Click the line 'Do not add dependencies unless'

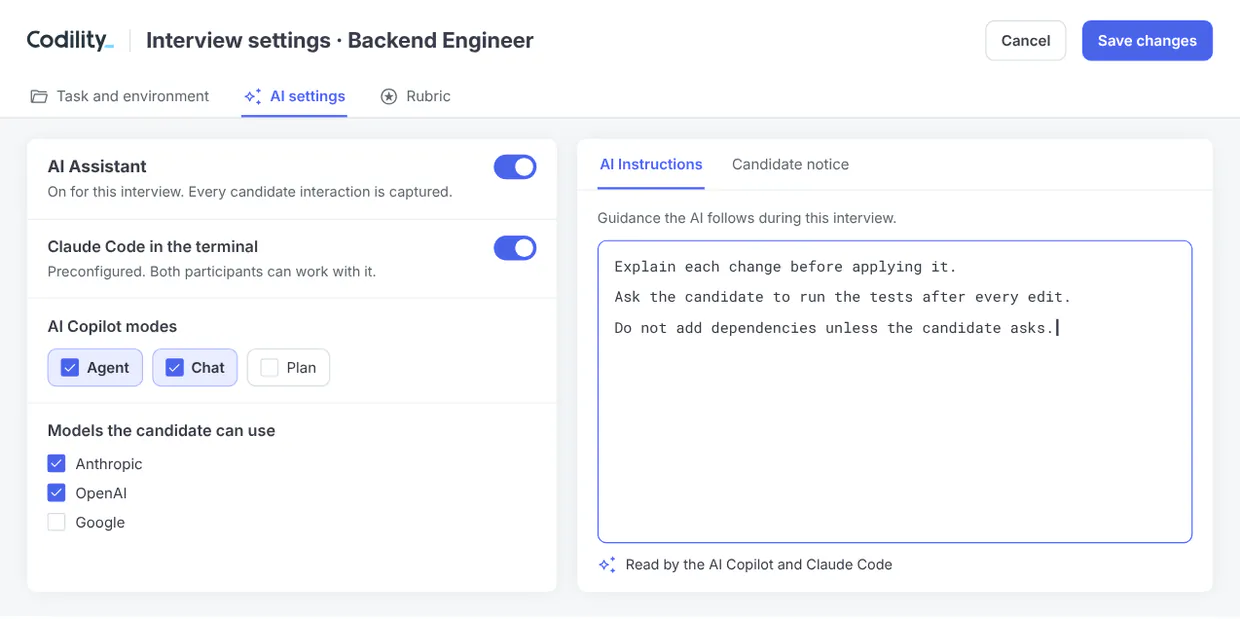[x=836, y=328]
